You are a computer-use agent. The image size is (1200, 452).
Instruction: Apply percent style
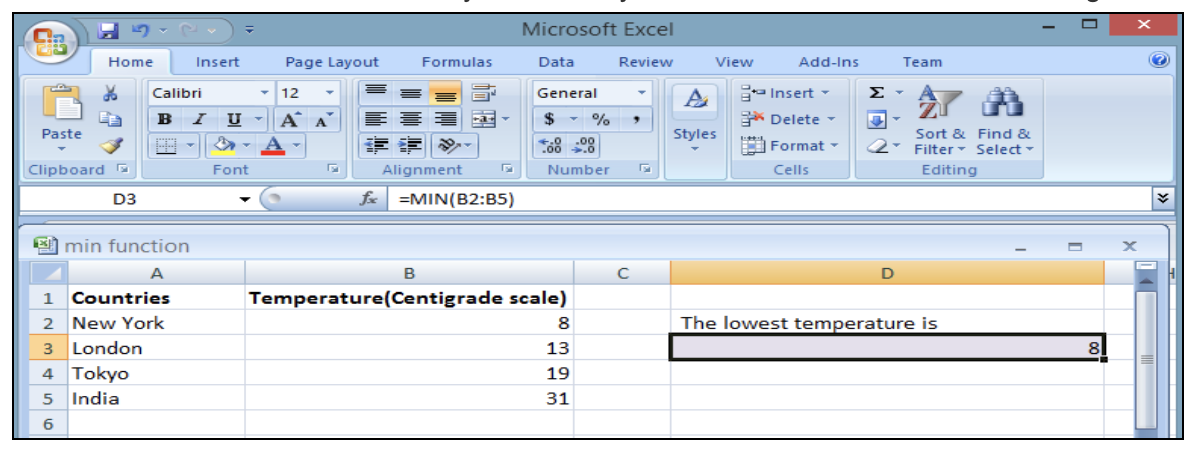[x=601, y=119]
